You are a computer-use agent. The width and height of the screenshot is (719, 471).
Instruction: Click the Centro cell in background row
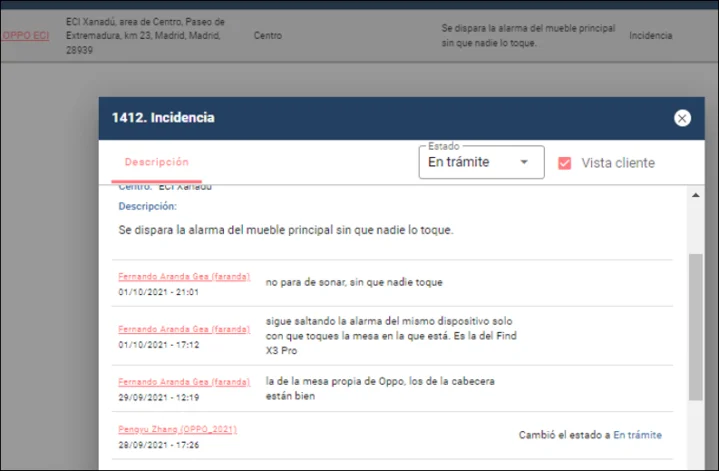click(267, 36)
